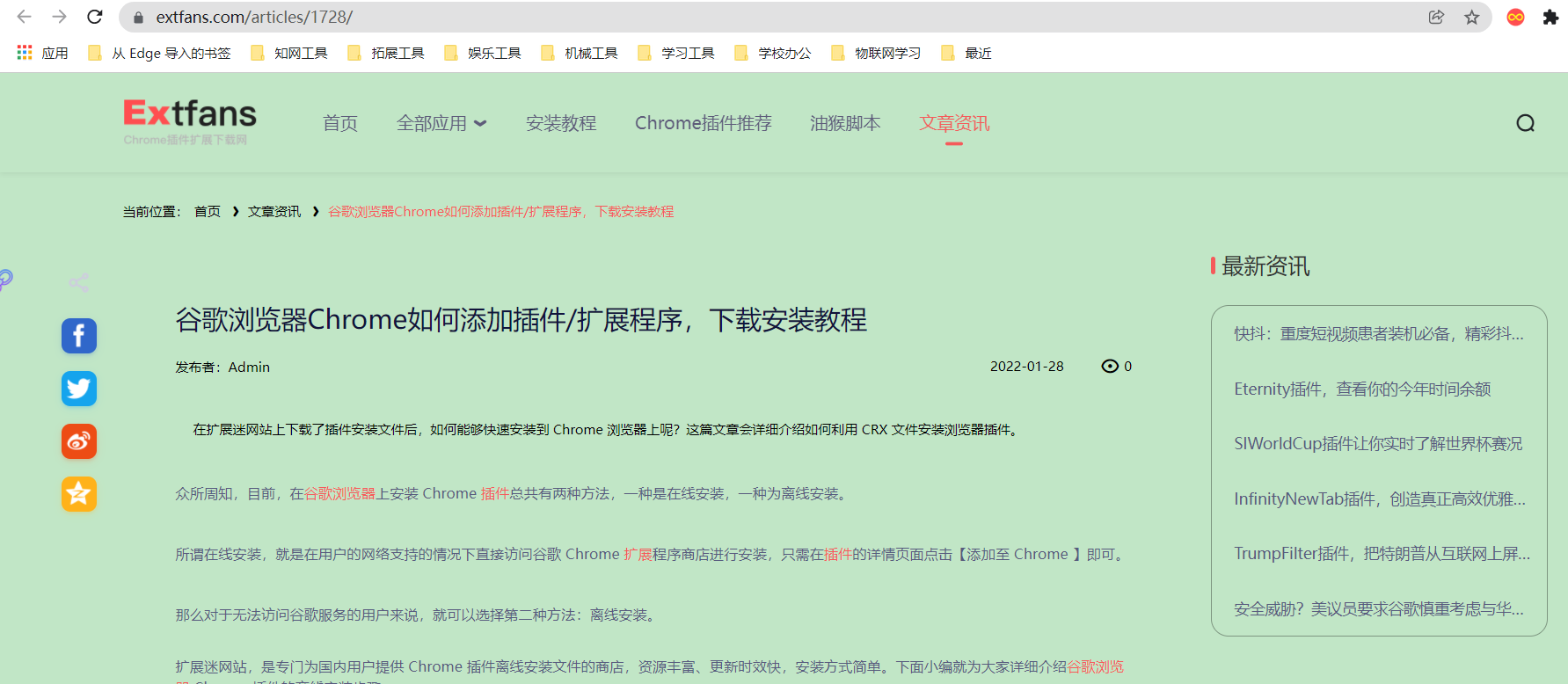Share article on Facebook
1568x684 pixels.
click(x=79, y=336)
